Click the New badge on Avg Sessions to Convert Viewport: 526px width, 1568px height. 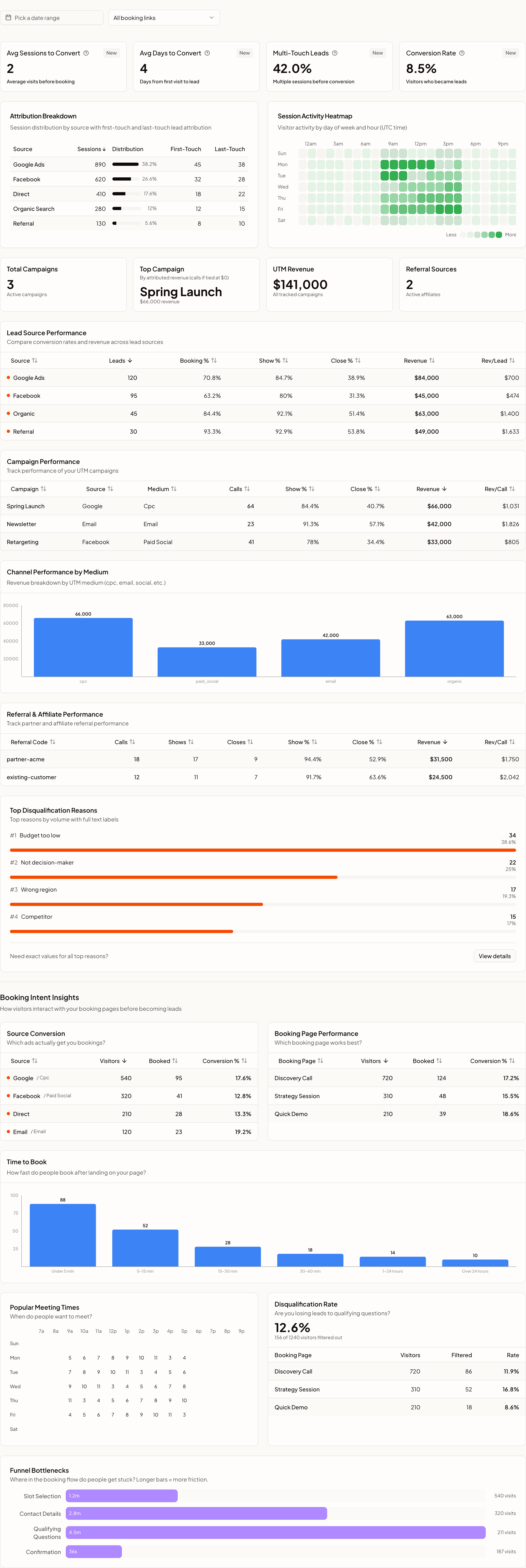point(111,53)
